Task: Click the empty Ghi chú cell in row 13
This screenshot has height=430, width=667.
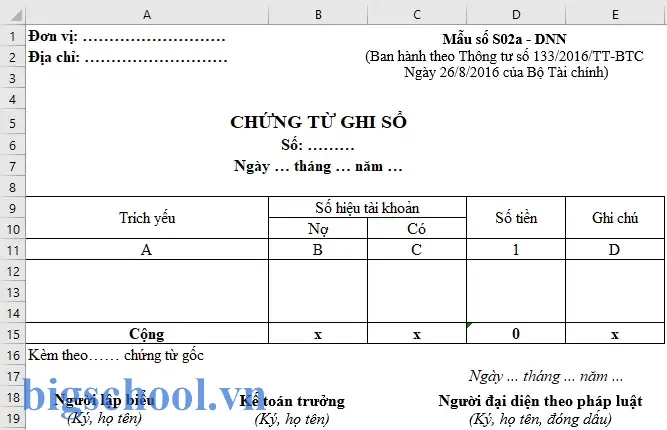Action: [x=615, y=292]
